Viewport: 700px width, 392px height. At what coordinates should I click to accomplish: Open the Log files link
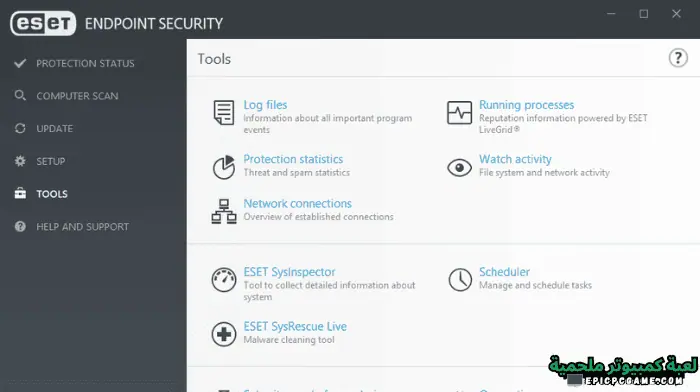pyautogui.click(x=265, y=105)
